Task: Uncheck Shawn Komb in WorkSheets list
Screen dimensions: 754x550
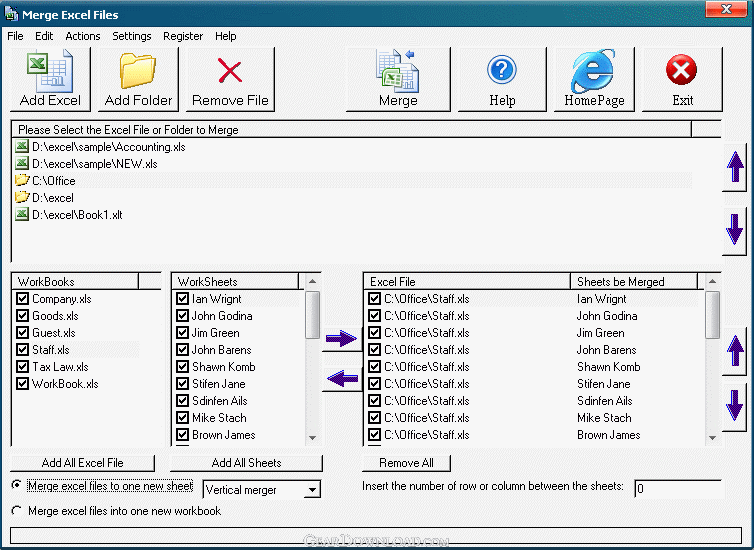Action: [182, 366]
